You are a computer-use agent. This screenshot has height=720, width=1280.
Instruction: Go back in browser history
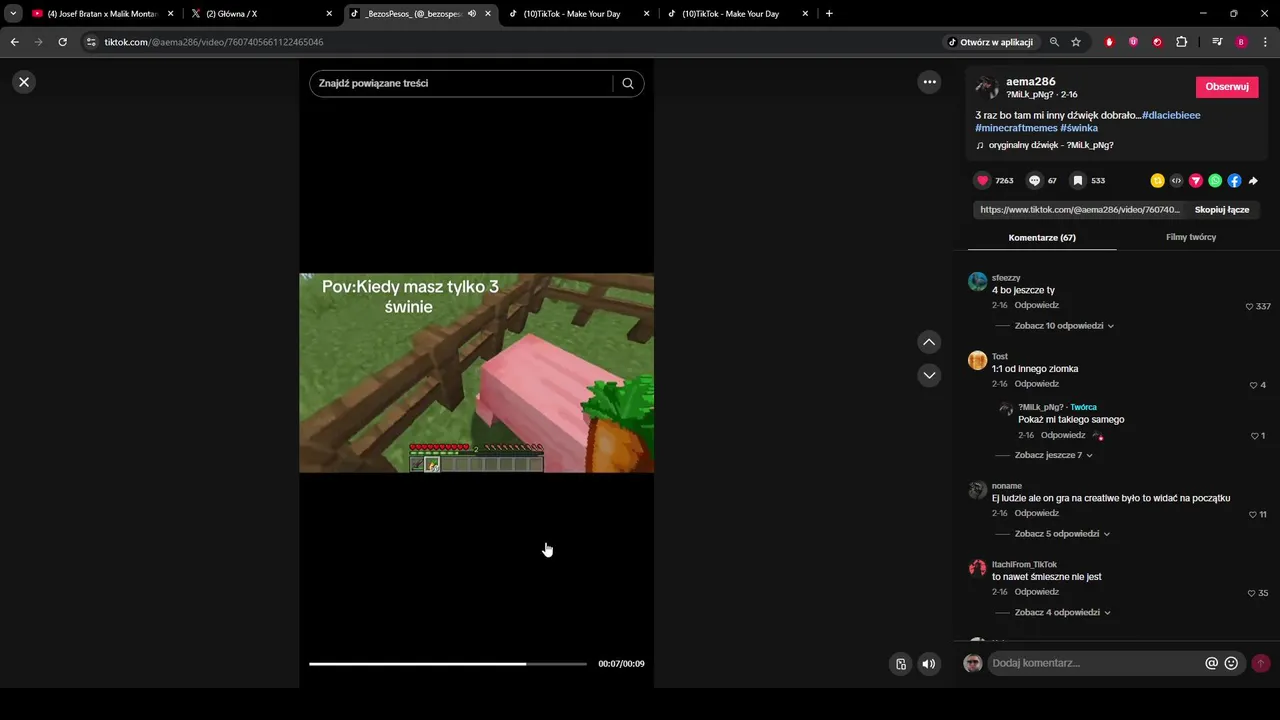[x=14, y=42]
